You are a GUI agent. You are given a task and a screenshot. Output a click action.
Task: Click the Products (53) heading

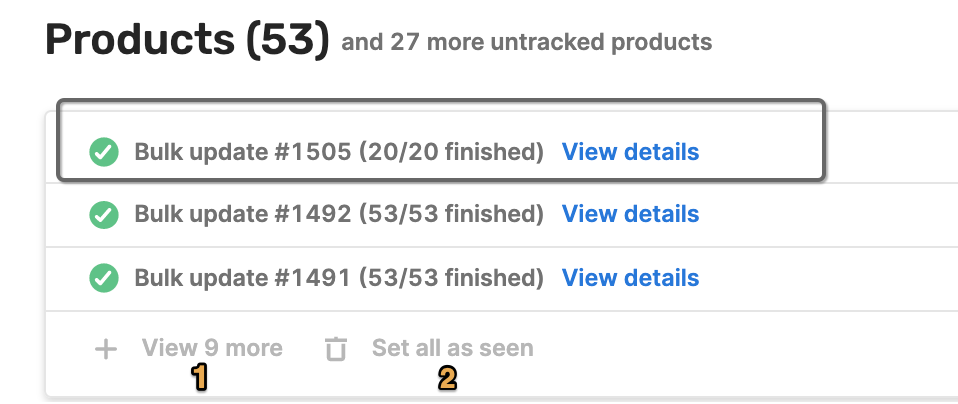pyautogui.click(x=188, y=40)
